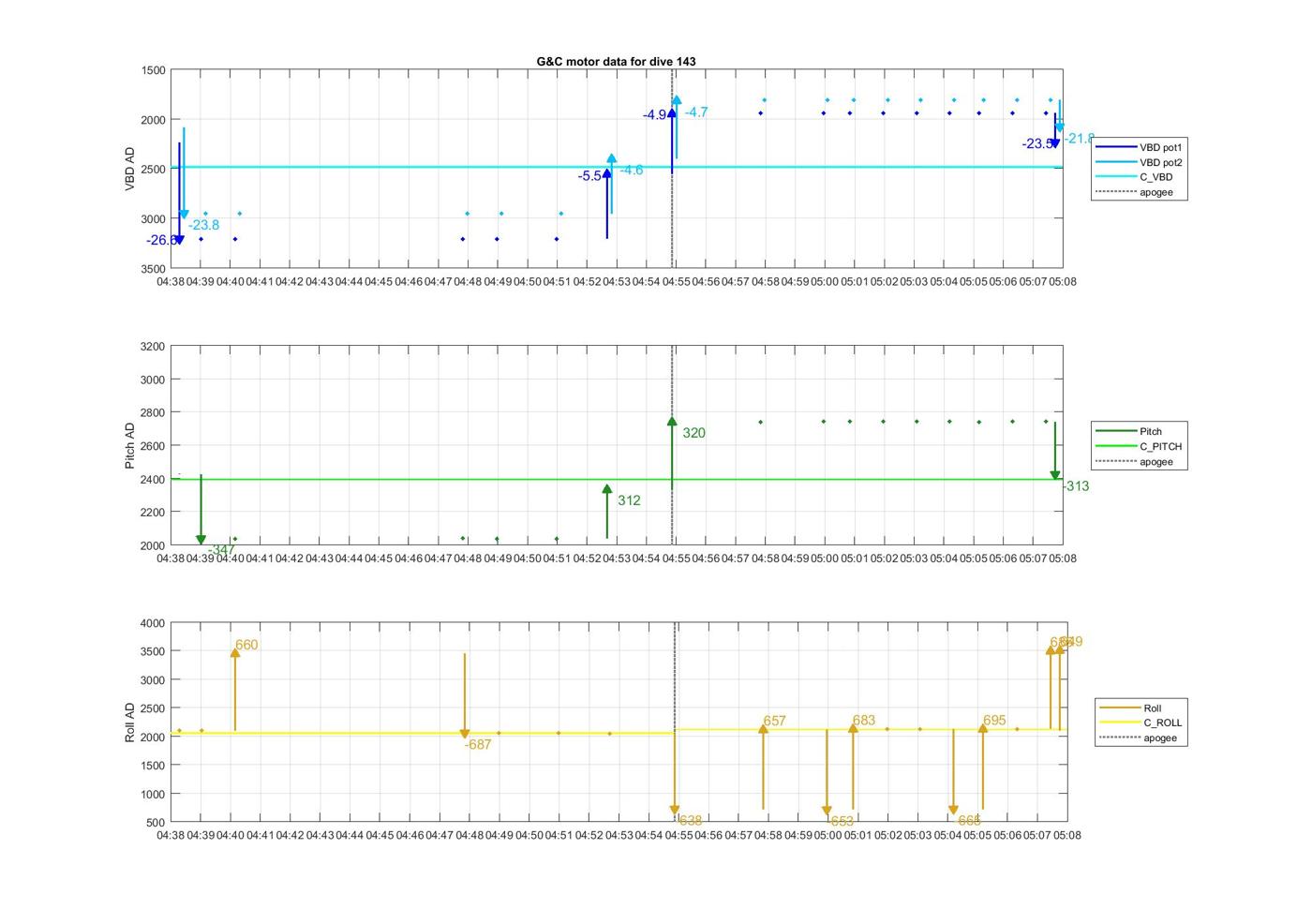Click the '320' label in the Pitch plot
This screenshot has width=1312, height=924.
tap(693, 433)
